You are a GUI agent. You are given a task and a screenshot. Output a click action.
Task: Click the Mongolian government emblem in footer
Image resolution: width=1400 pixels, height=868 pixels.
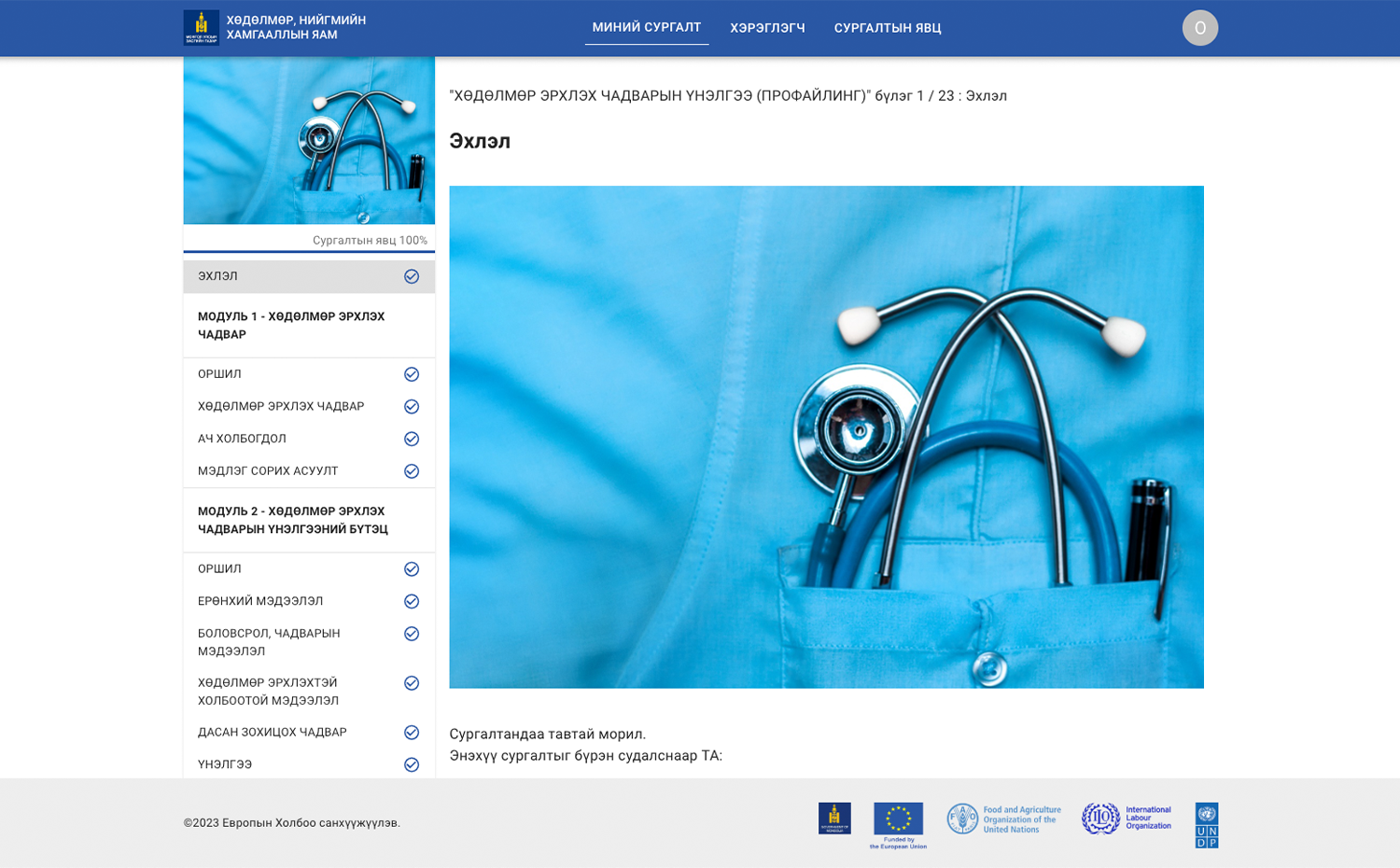[834, 819]
